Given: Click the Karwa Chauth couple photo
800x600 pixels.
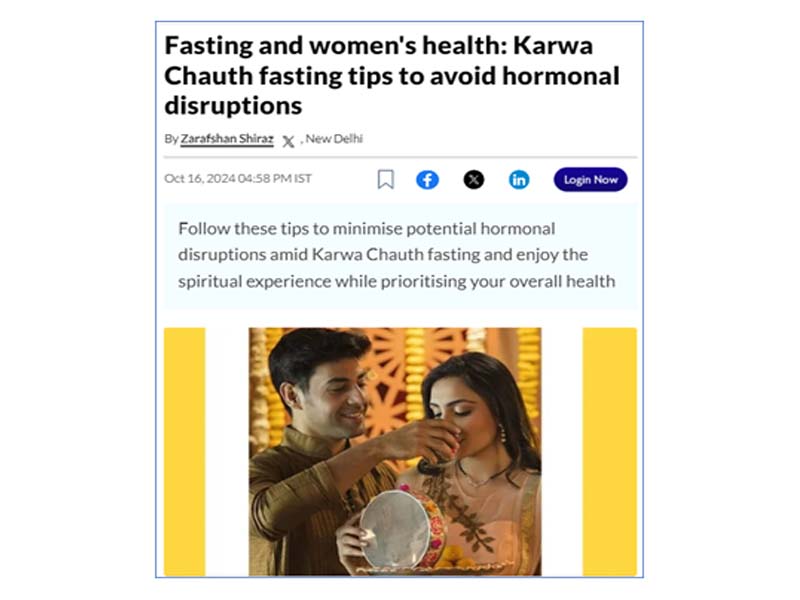Looking at the screenshot, I should click(395, 452).
